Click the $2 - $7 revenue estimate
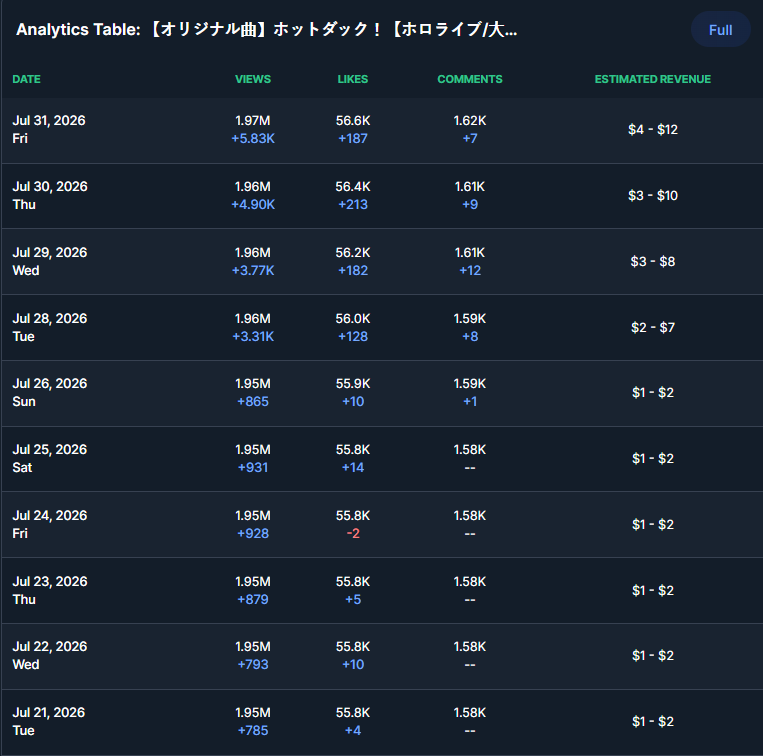Screen dimensions: 763x756 pyautogui.click(x=653, y=327)
